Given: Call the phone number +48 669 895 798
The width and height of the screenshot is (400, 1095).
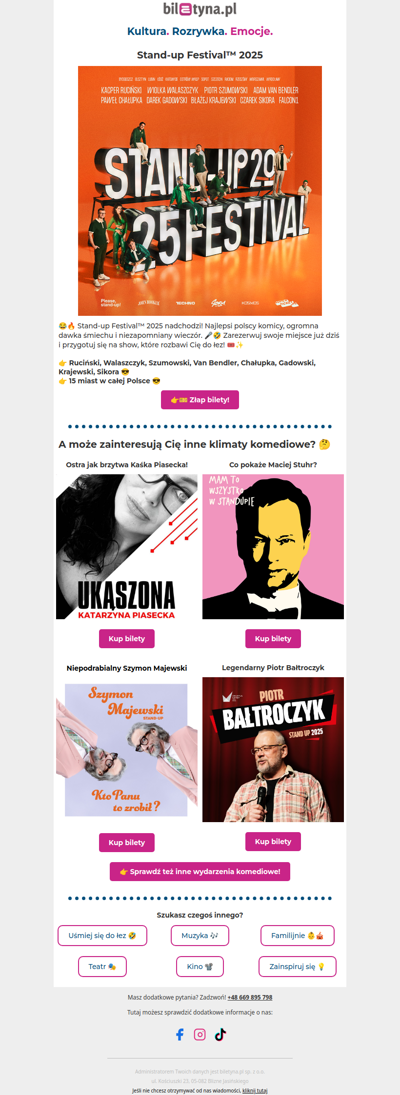Looking at the screenshot, I should coord(250,997).
